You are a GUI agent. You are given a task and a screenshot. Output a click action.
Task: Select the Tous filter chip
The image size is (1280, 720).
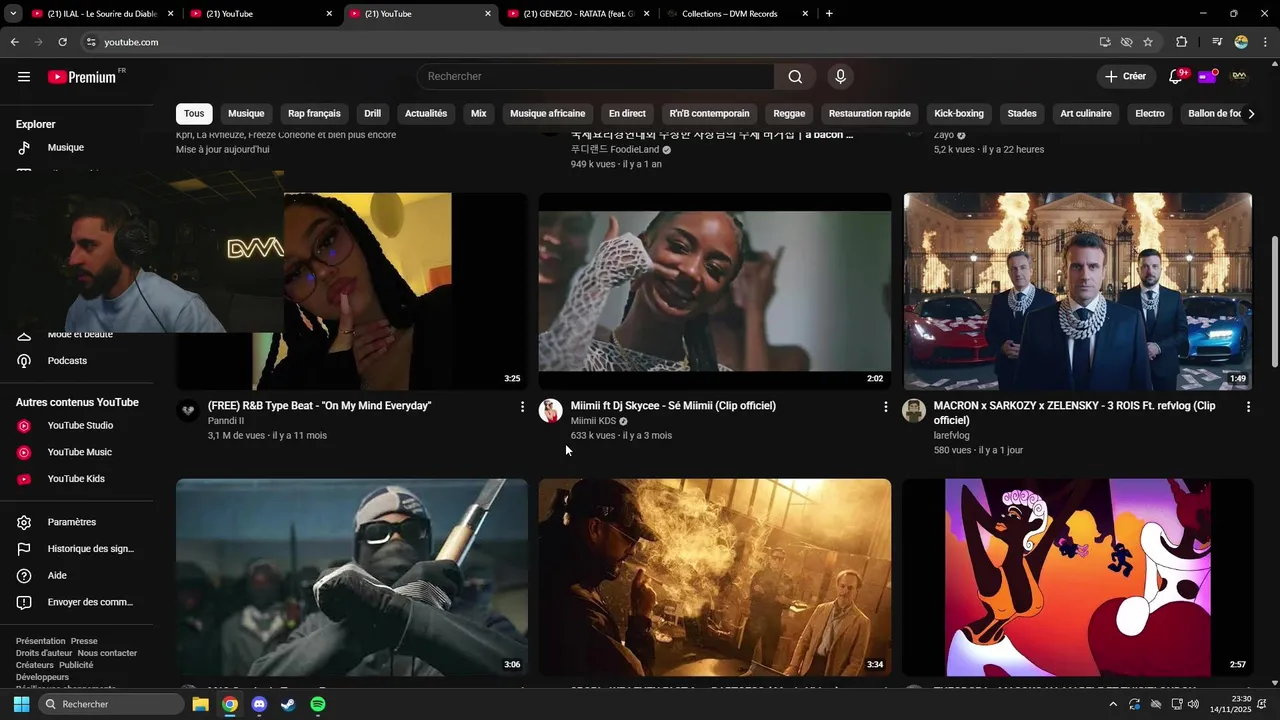point(194,113)
